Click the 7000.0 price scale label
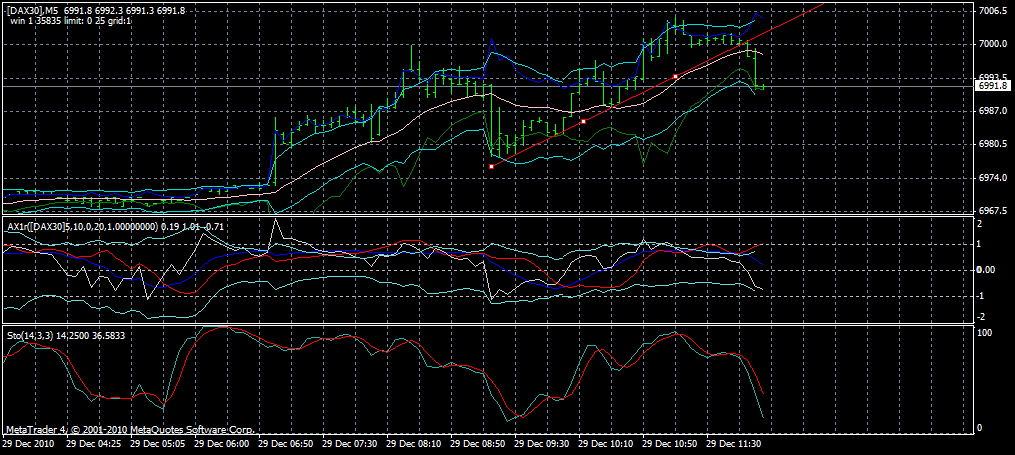Viewport: 1015px width, 455px height. pos(991,44)
